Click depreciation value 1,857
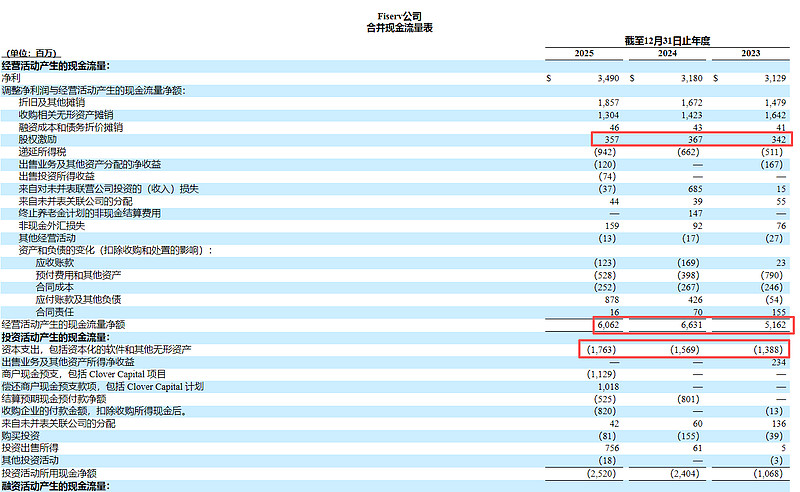Image resolution: width=800 pixels, height=492 pixels. click(x=608, y=103)
